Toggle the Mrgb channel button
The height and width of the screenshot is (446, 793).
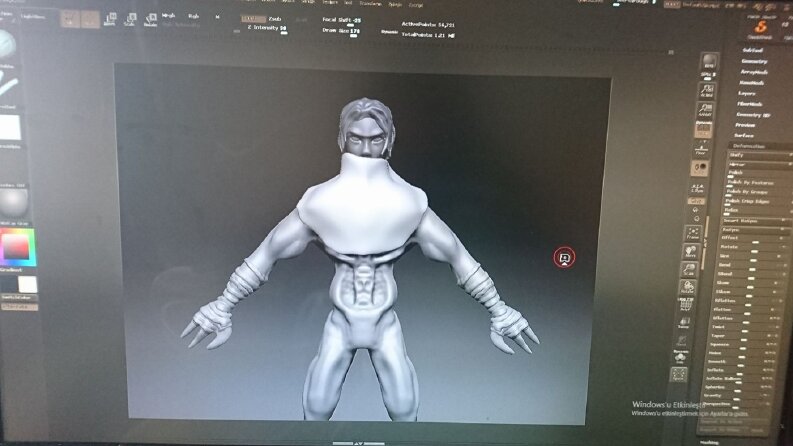168,16
